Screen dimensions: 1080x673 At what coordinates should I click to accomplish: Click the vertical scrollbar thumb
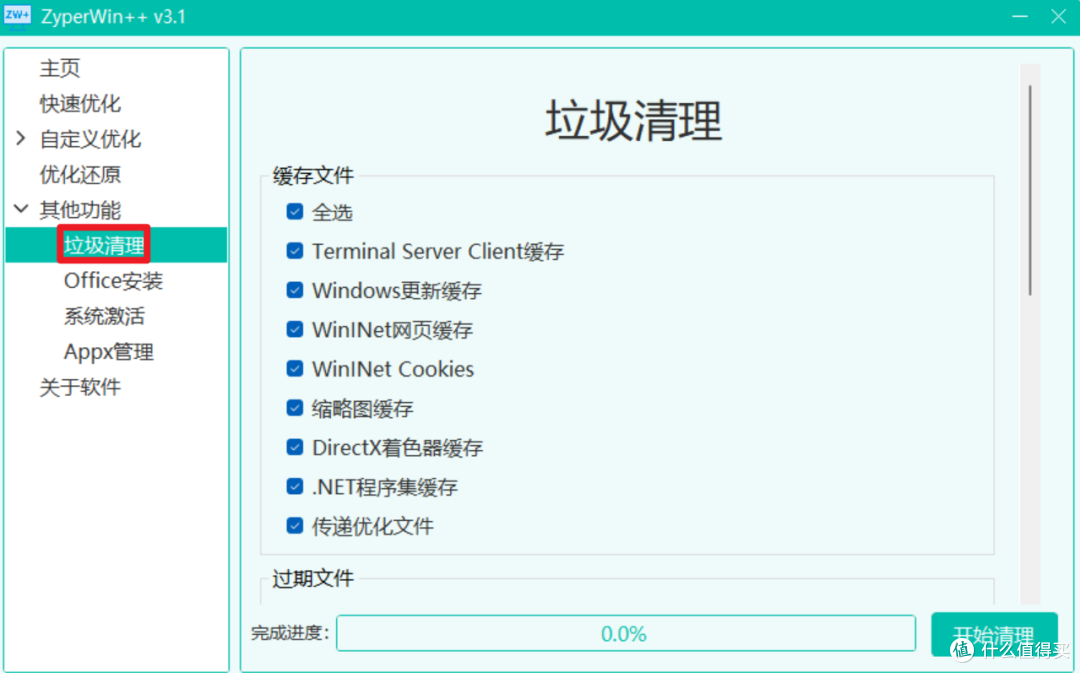point(1030,191)
